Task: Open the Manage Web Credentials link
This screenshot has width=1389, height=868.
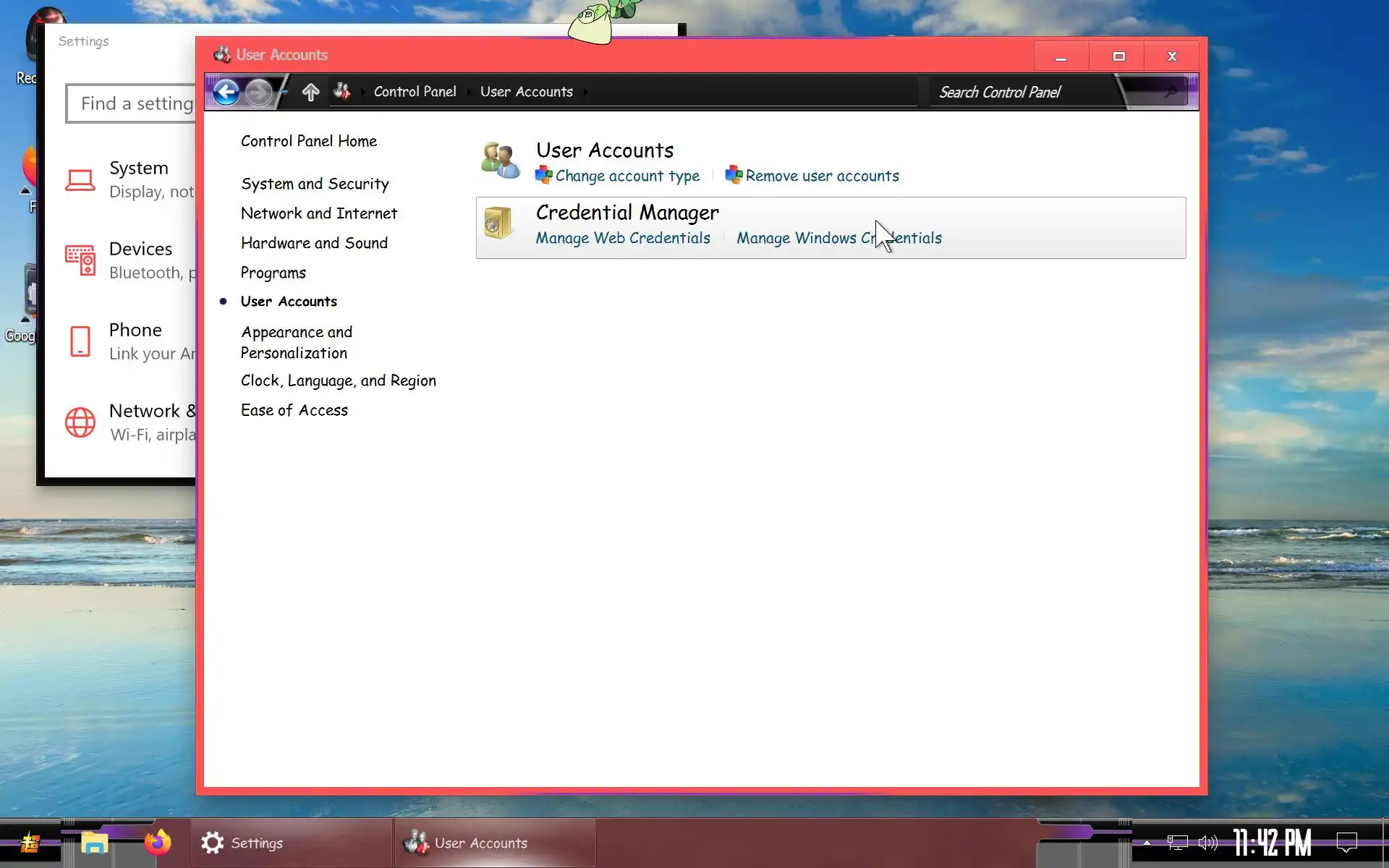Action: click(x=623, y=238)
